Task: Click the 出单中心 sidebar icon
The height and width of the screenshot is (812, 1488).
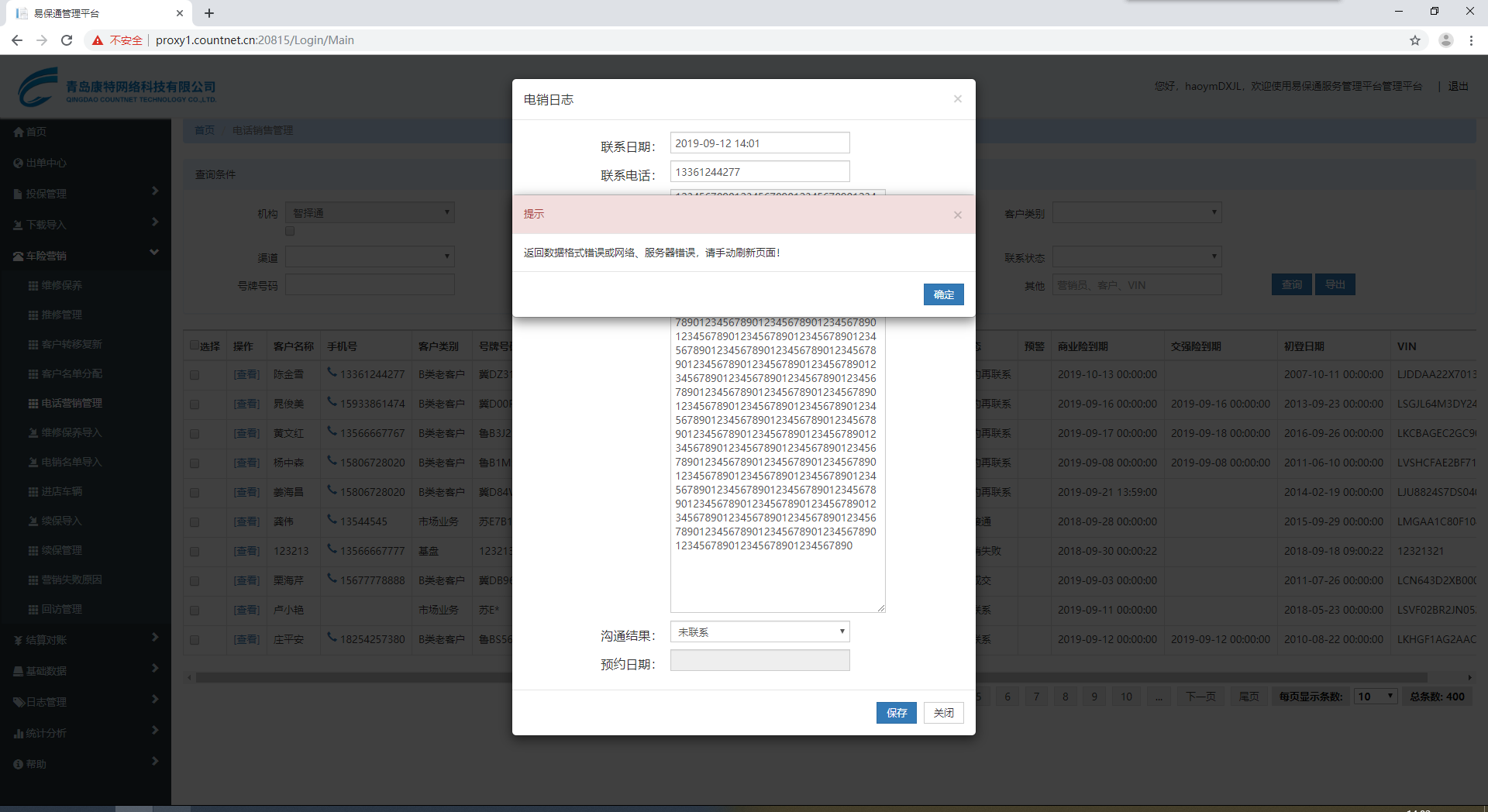Action: (19, 163)
